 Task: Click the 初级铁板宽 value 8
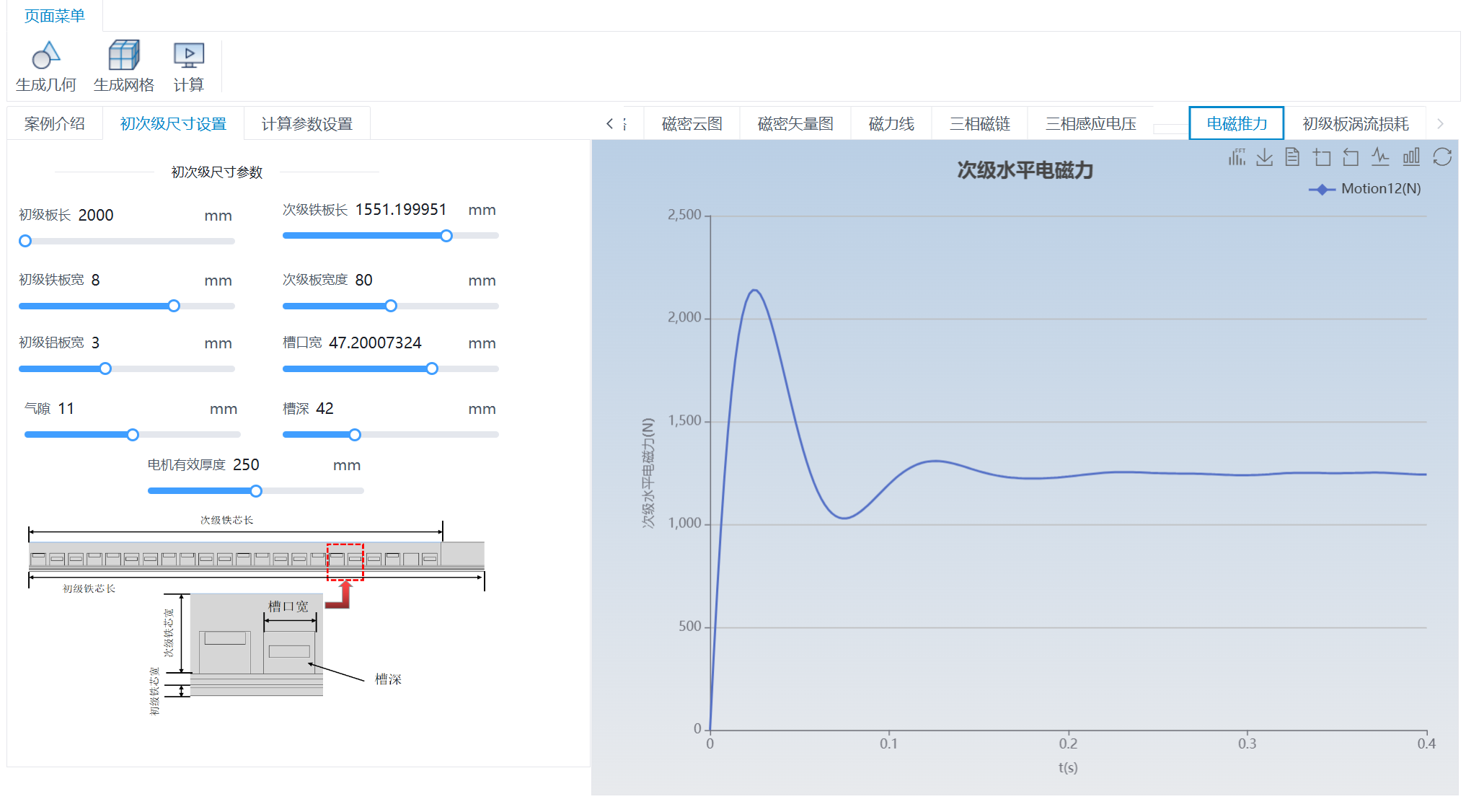tap(95, 280)
